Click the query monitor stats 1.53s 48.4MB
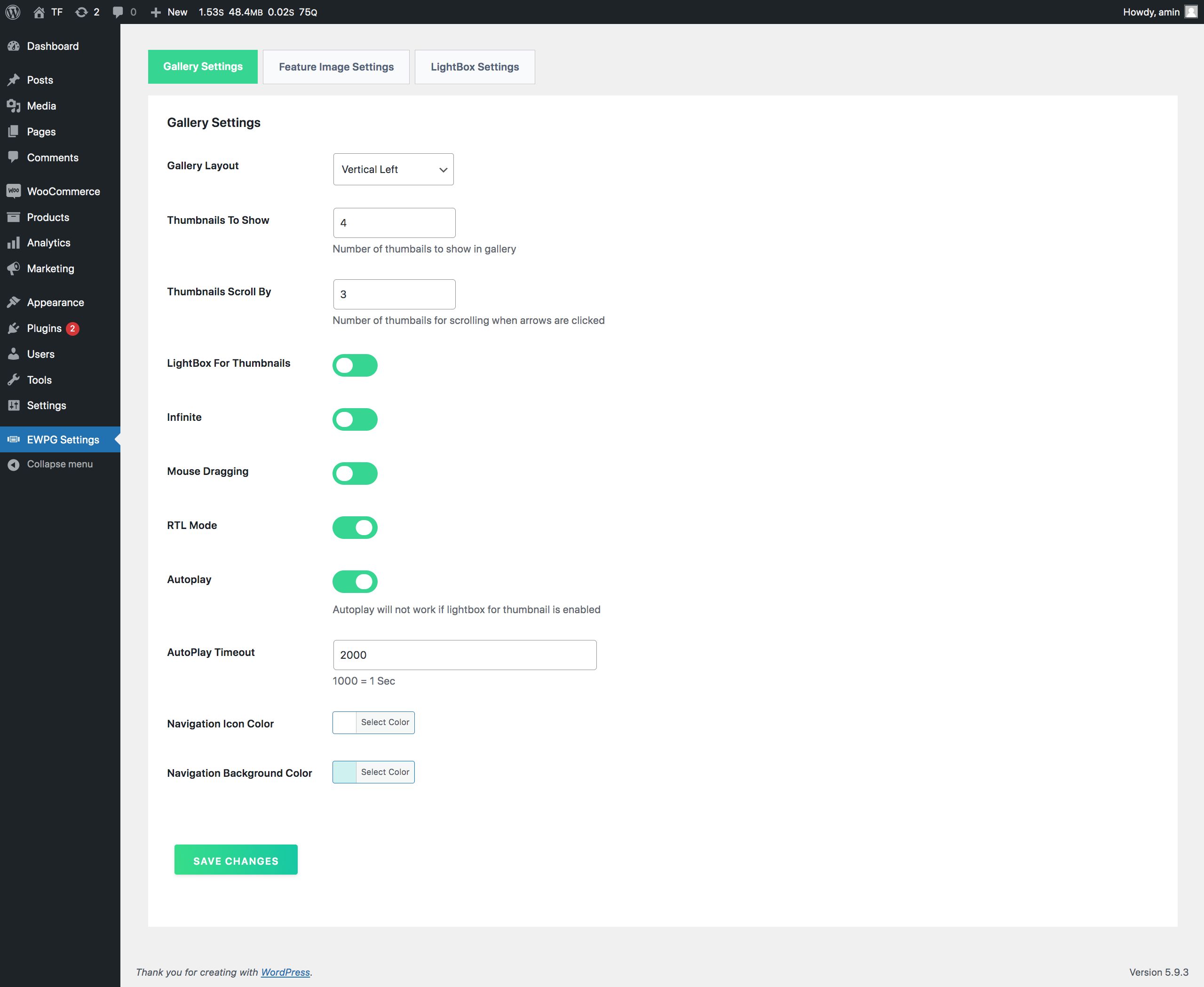The width and height of the screenshot is (1204, 987). [x=258, y=12]
